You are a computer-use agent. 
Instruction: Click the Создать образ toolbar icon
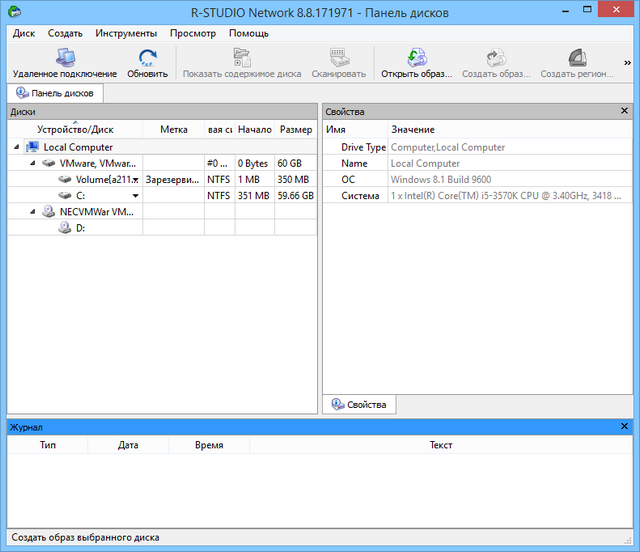pos(496,58)
